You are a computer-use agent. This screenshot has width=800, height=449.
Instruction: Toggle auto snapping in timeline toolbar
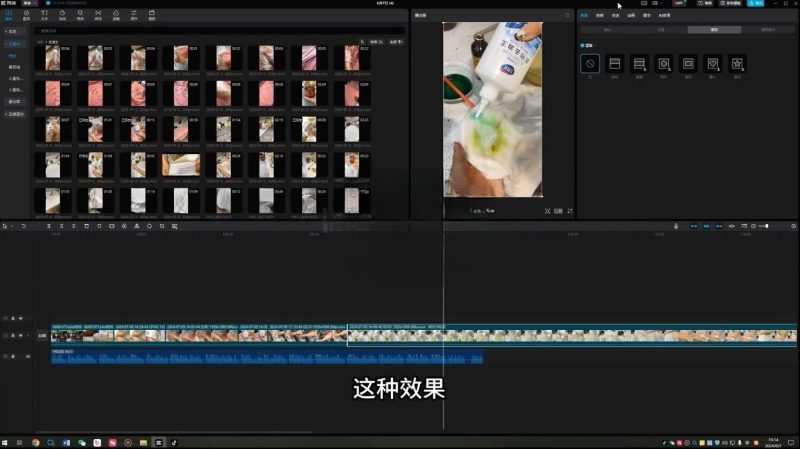[x=707, y=226]
